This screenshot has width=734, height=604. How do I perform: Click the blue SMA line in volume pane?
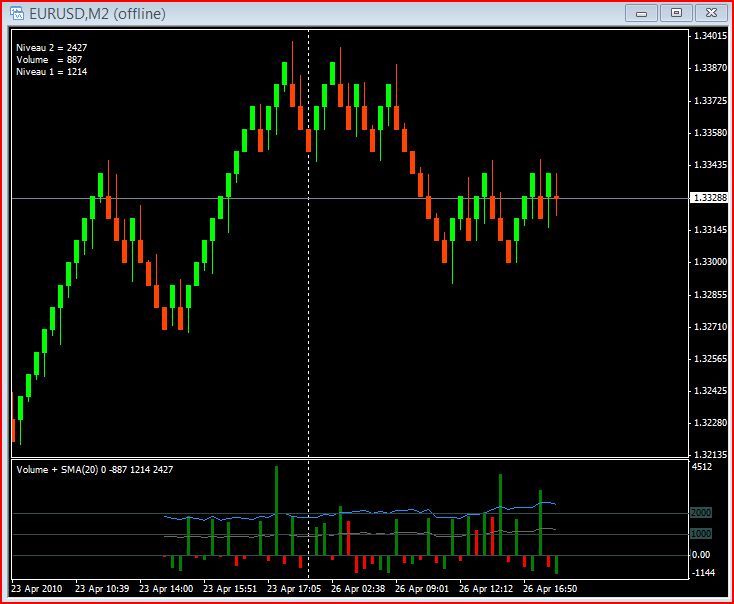(360, 511)
